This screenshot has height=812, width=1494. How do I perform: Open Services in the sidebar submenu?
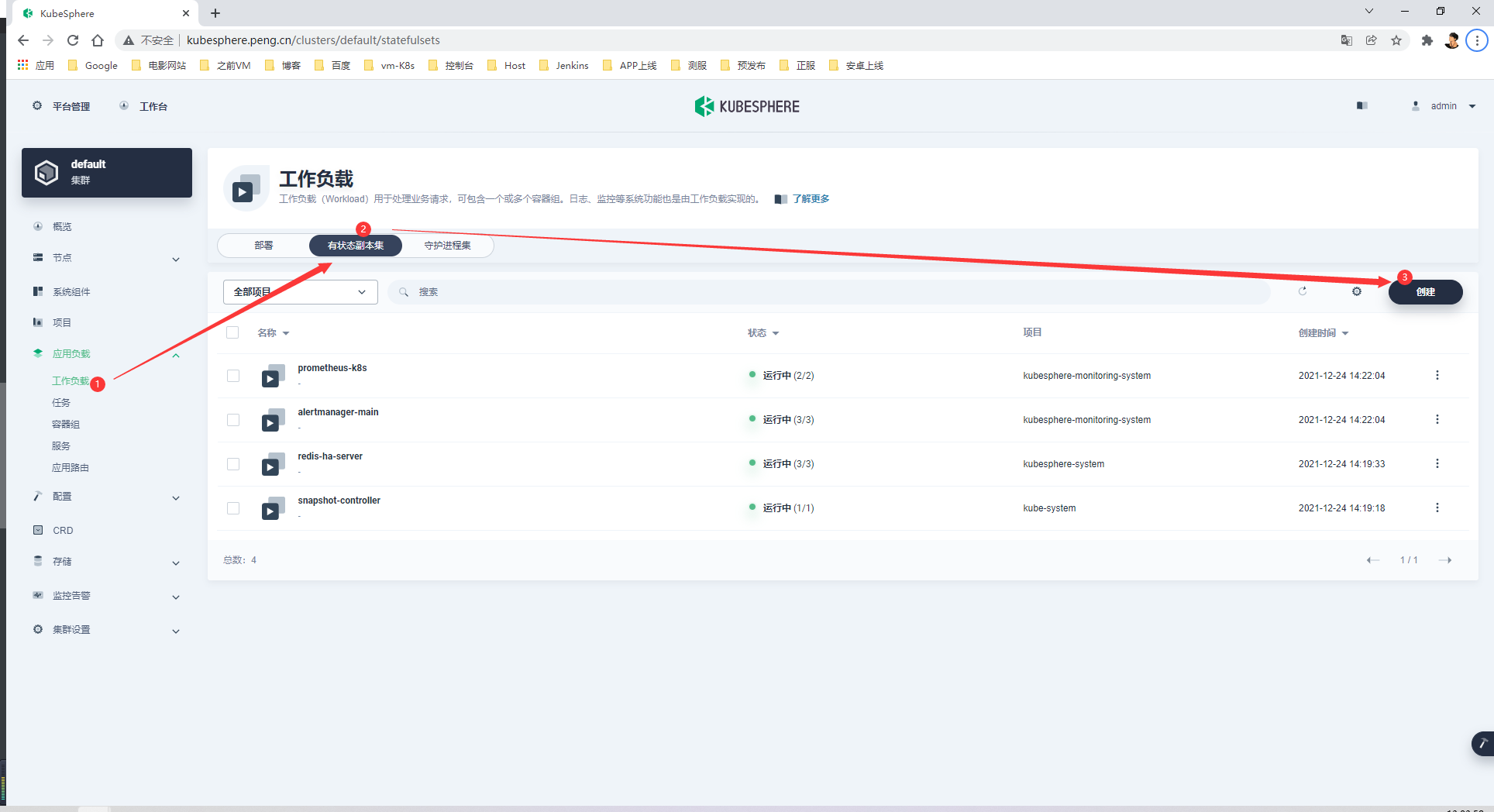click(x=61, y=446)
